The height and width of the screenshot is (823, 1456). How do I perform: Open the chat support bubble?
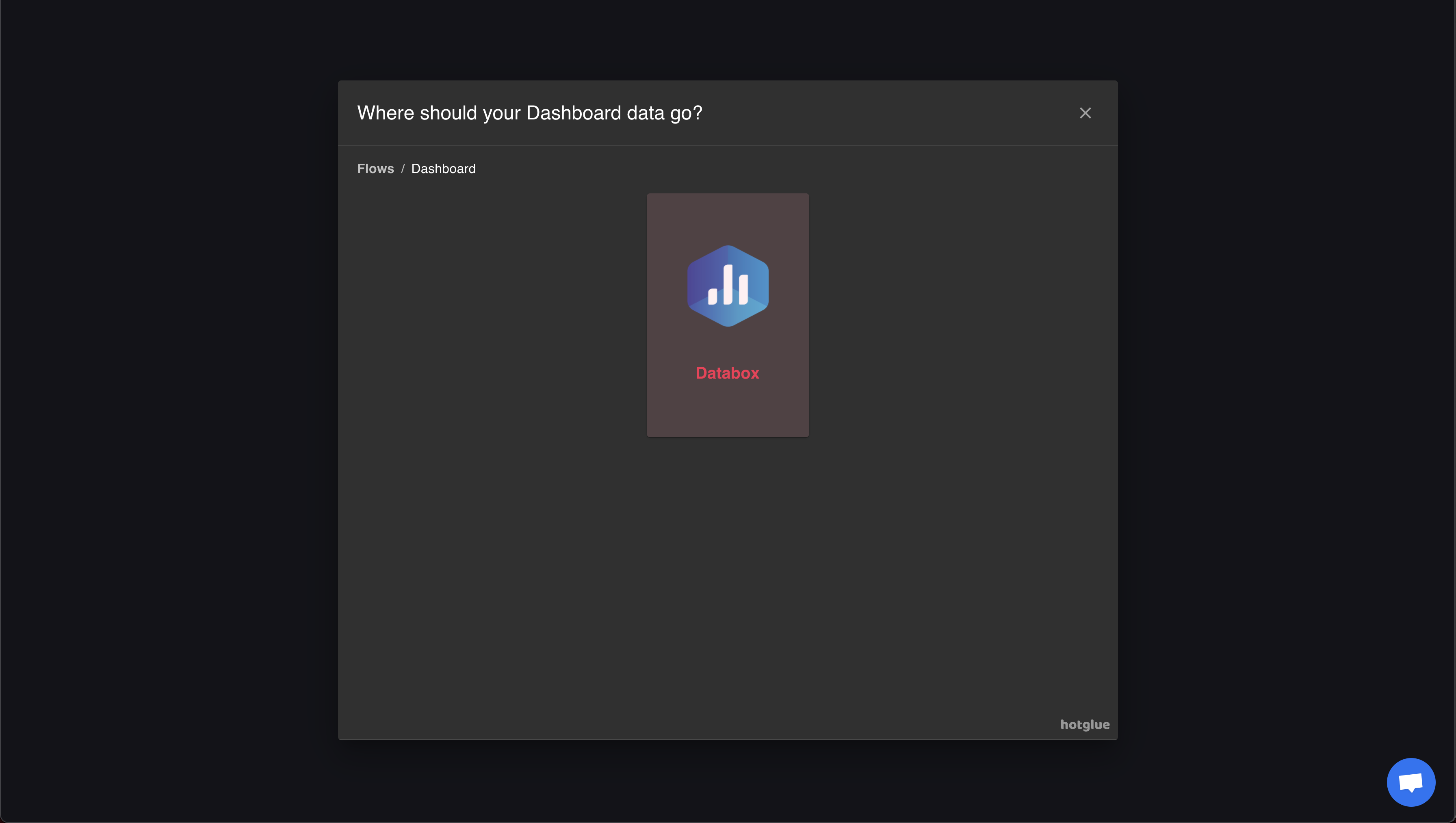click(1410, 782)
